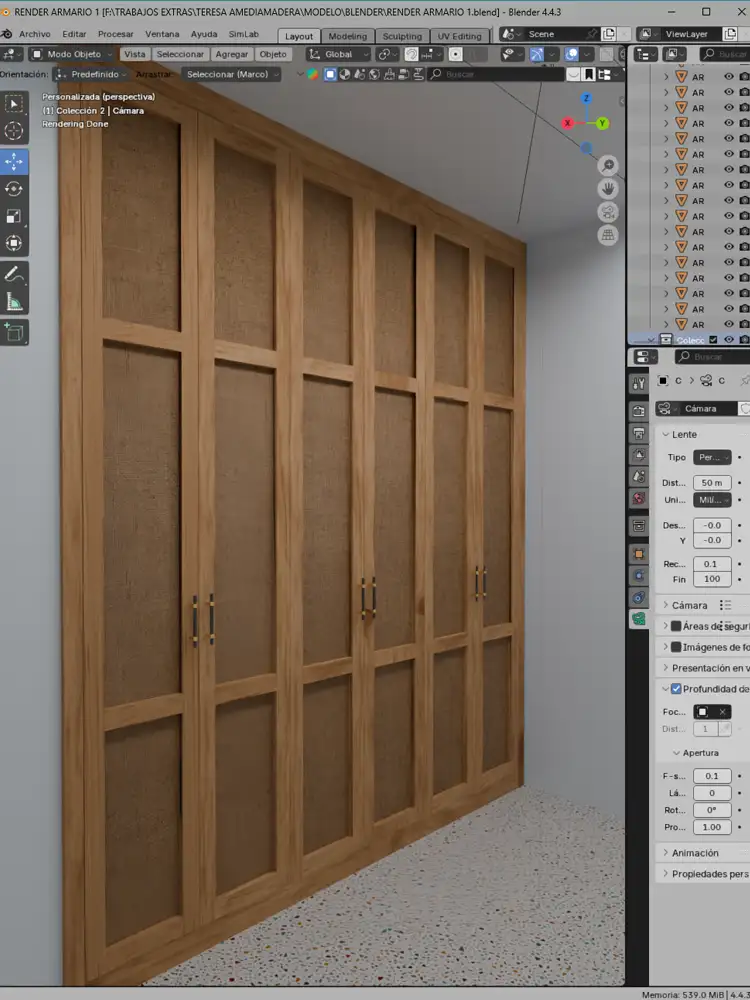Screen dimensions: 750x1000
Task: Choose the Annotate pencil tool
Action: (13, 274)
